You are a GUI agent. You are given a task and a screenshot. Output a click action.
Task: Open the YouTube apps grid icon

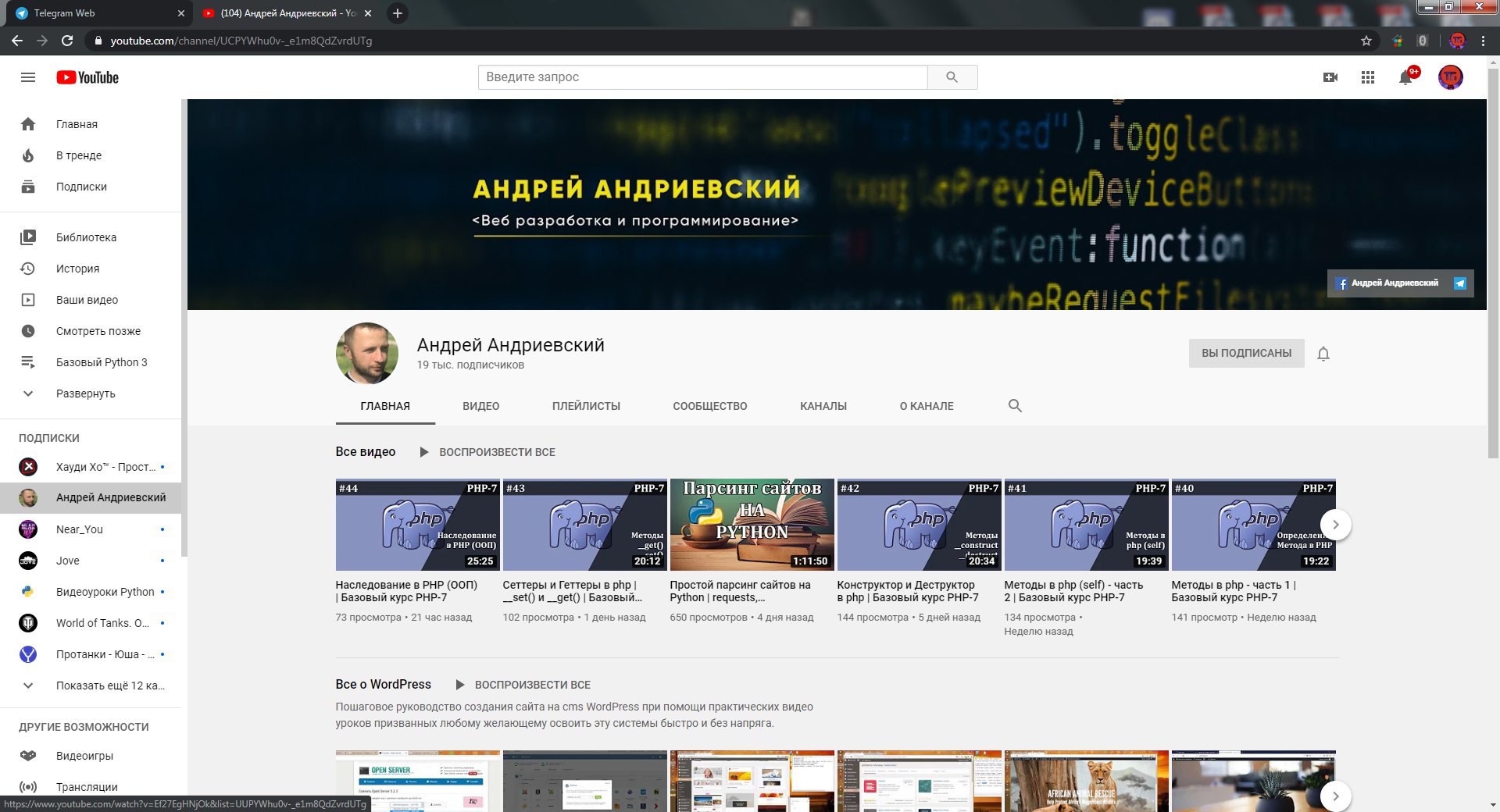(1368, 77)
